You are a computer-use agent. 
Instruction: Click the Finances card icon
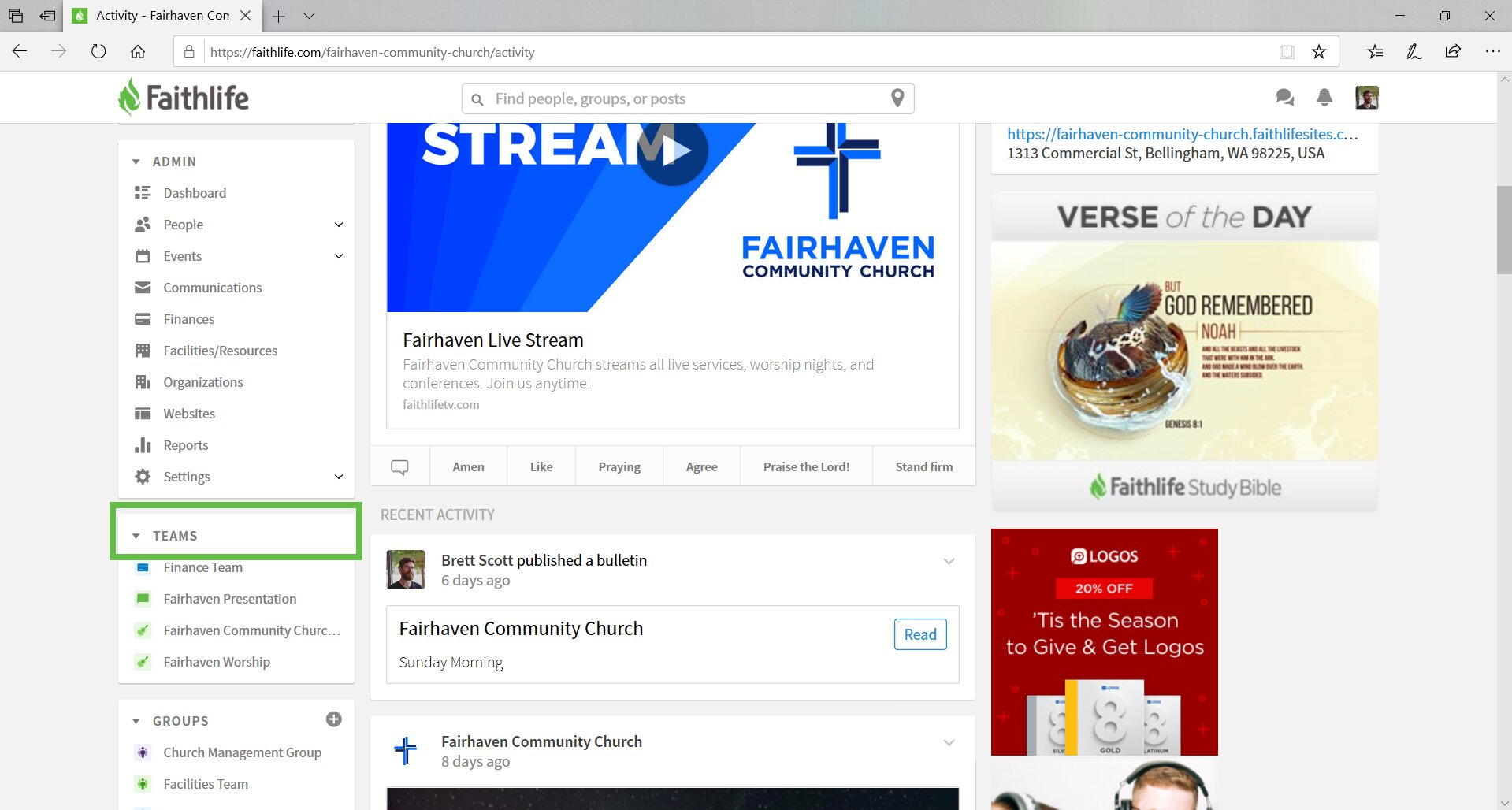[x=143, y=319]
